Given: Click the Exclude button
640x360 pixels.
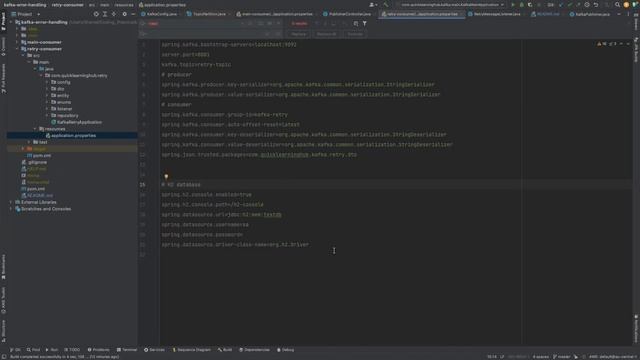Looking at the screenshot, I should [355, 34].
